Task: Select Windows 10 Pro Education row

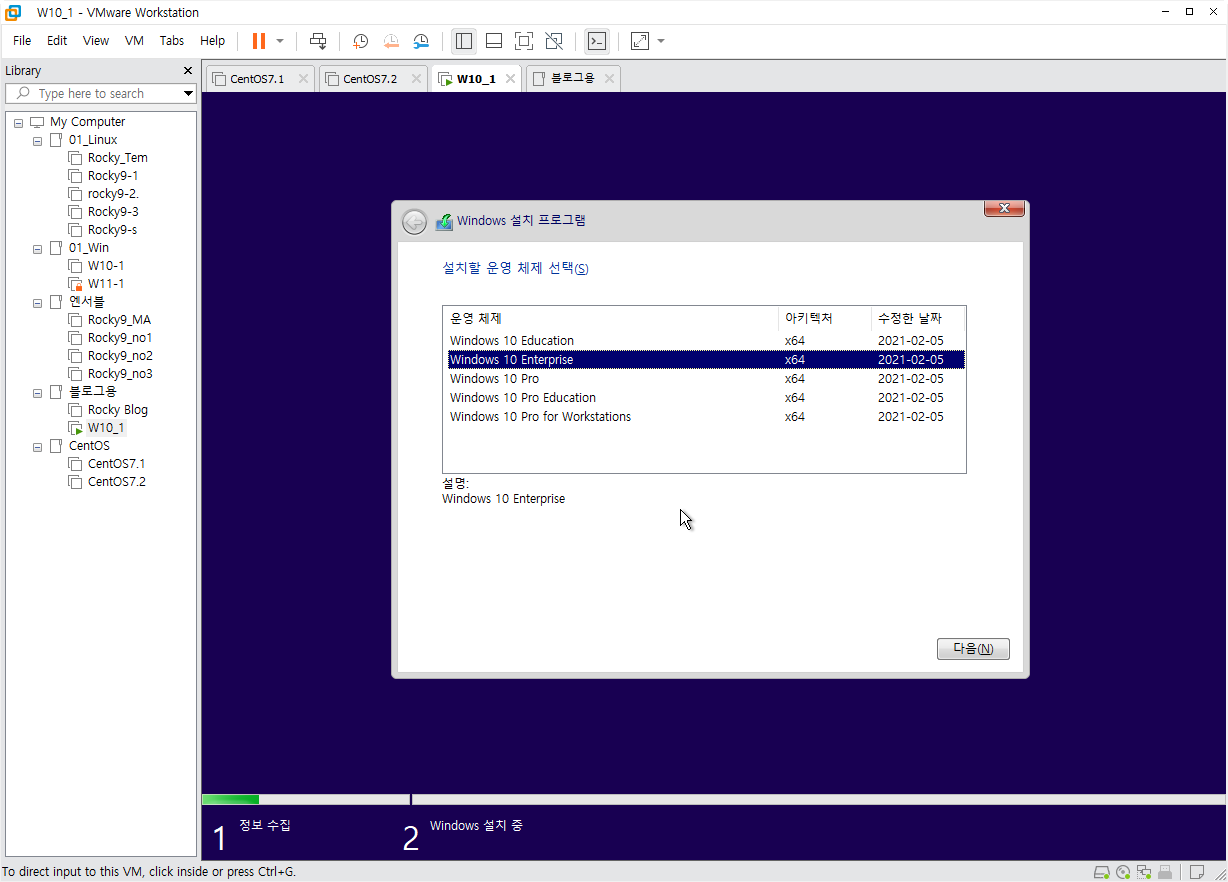Action: click(x=706, y=398)
